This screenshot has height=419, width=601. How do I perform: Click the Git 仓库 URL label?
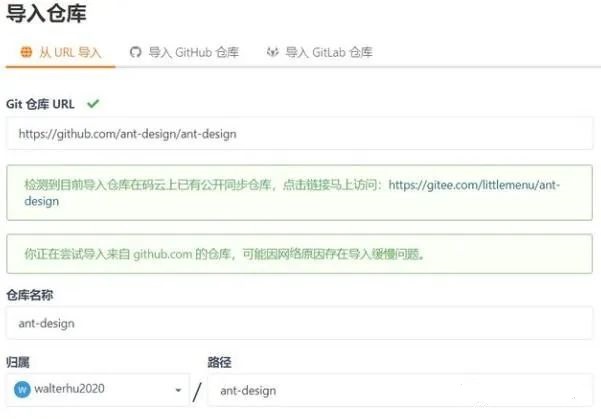point(40,104)
